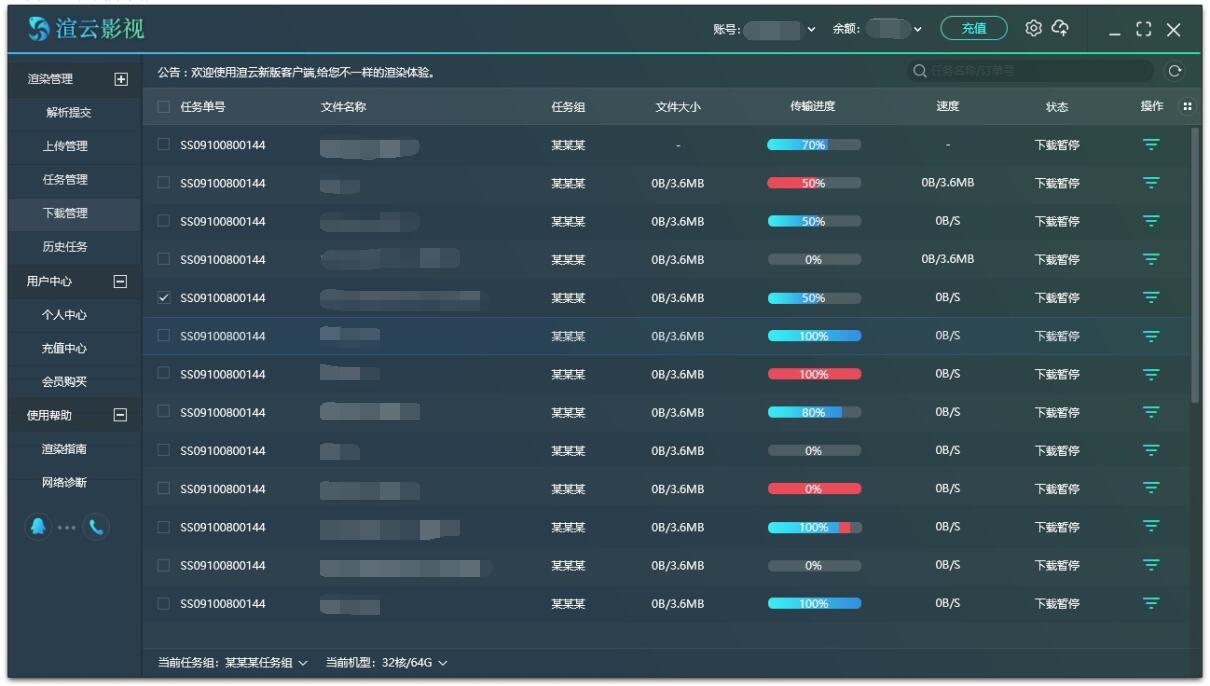1210x686 pixels.
Task: Click the 70% transfer progress bar
Action: [x=812, y=144]
